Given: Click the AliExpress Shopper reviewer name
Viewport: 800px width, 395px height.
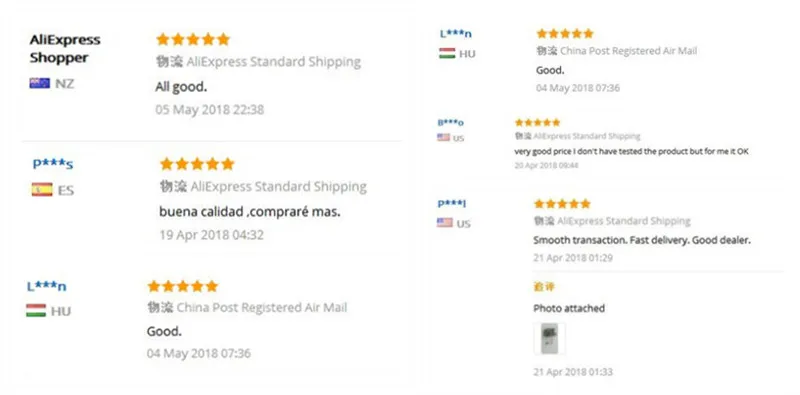Looking at the screenshot, I should click(x=65, y=48).
